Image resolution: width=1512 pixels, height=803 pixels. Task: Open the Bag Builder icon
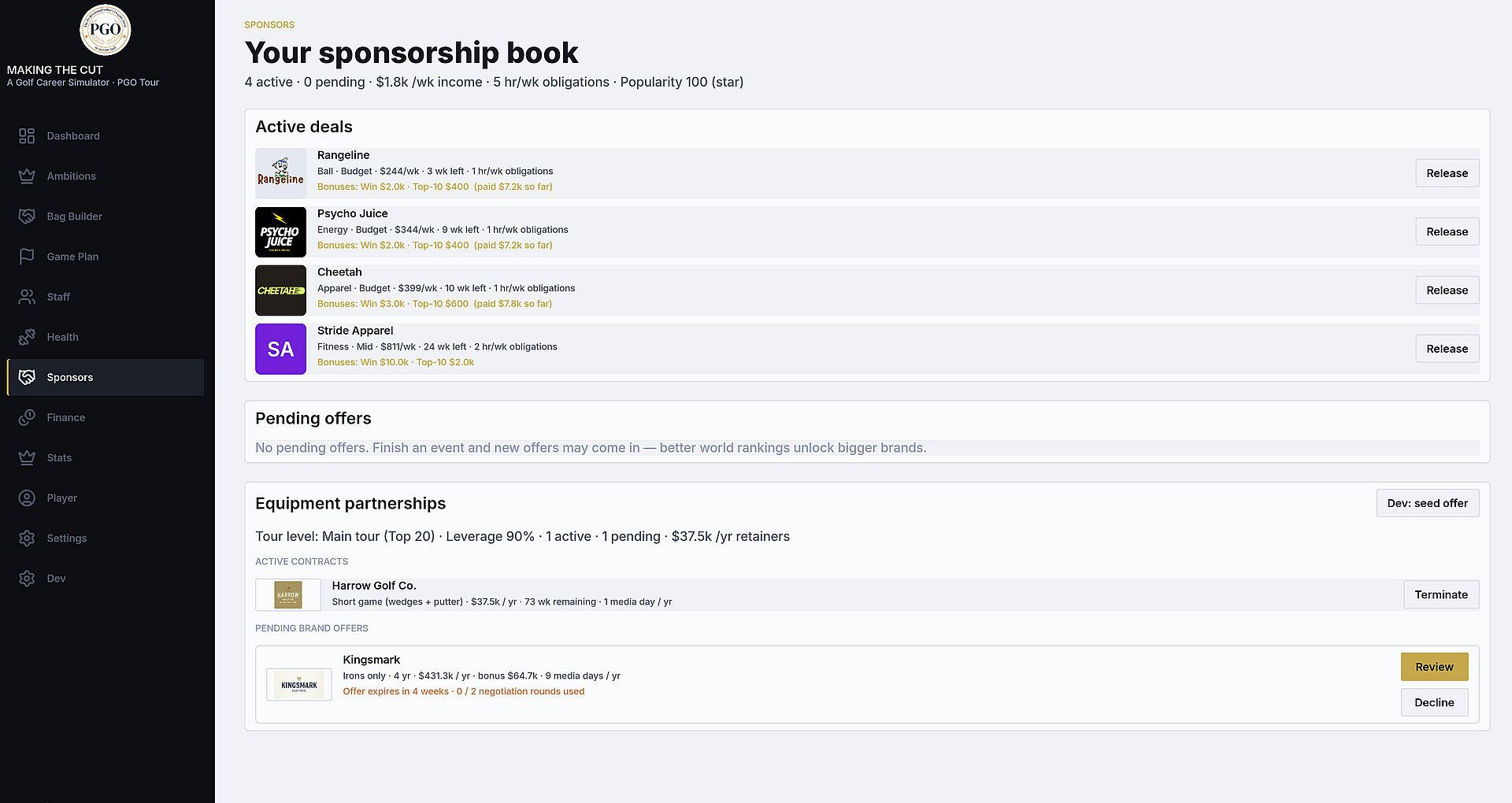pos(27,216)
